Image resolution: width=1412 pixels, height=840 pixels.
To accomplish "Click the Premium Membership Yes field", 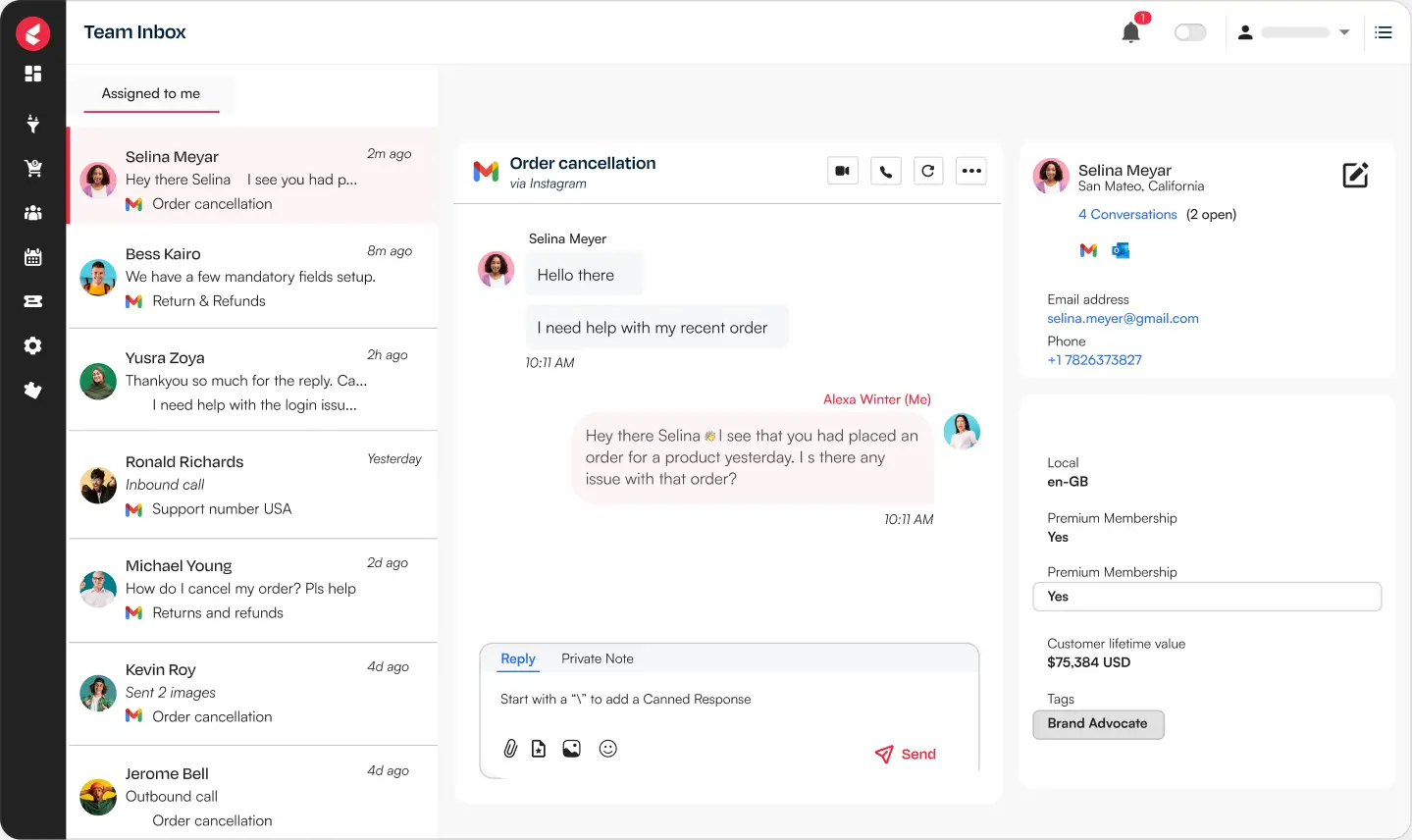I will coord(1207,597).
